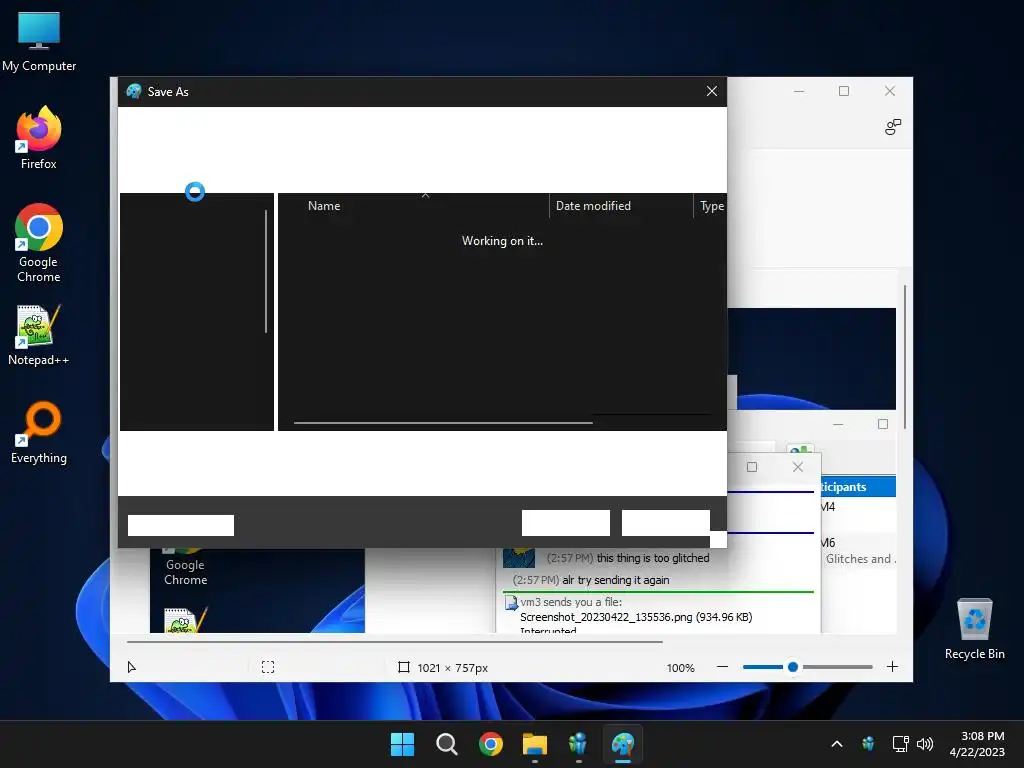This screenshot has width=1024, height=768.
Task: Open the two-people messenger app in taskbar center
Action: [x=578, y=744]
